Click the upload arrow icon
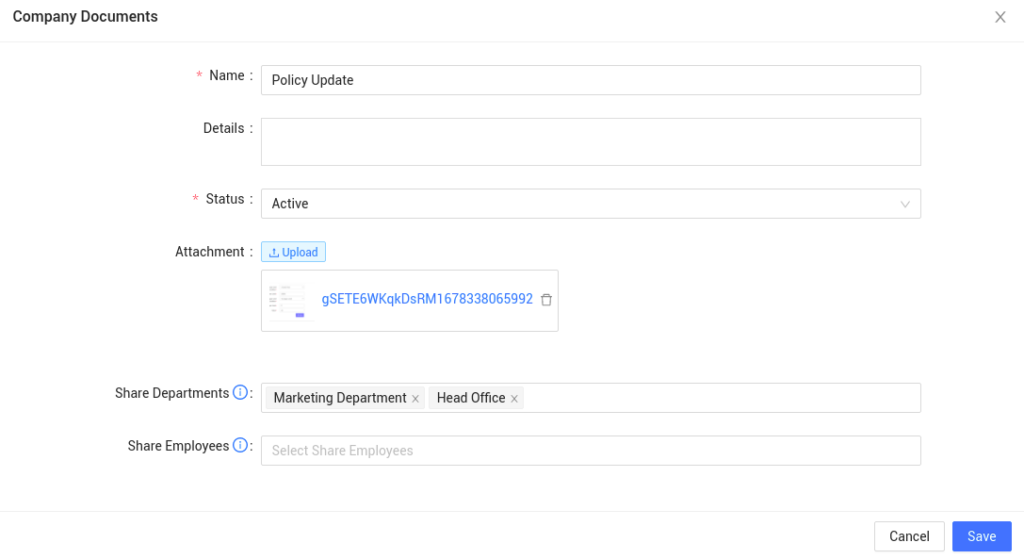 (274, 253)
